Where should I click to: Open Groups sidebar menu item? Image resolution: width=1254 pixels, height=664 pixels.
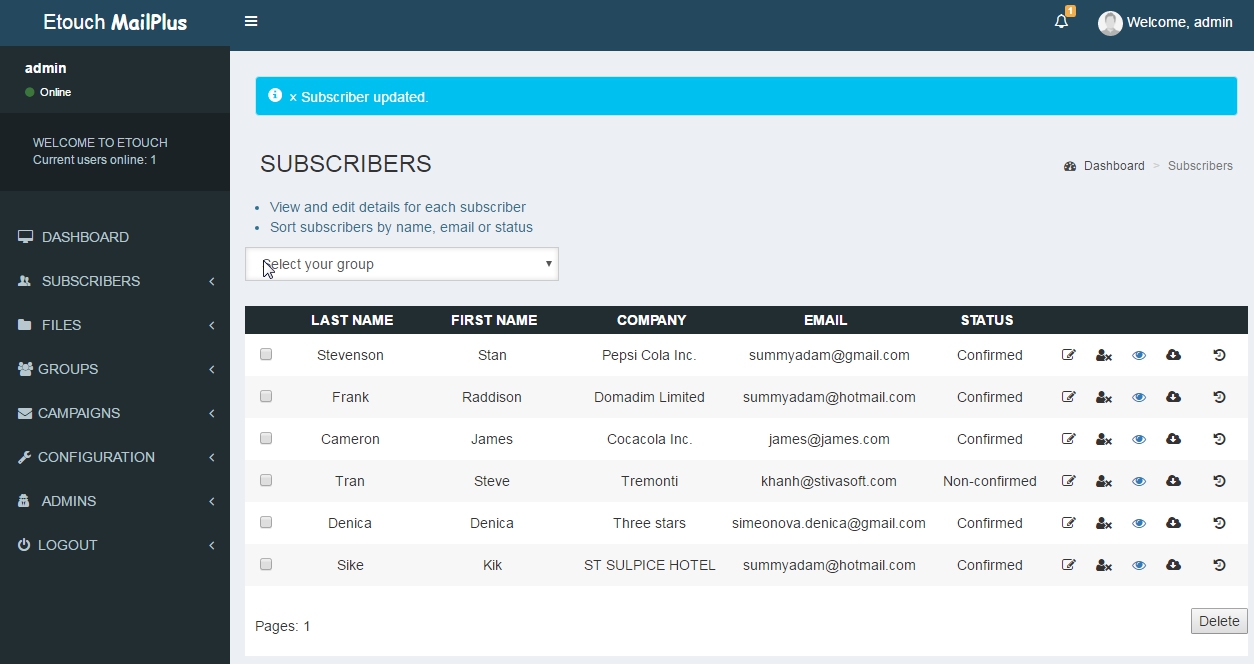click(115, 369)
